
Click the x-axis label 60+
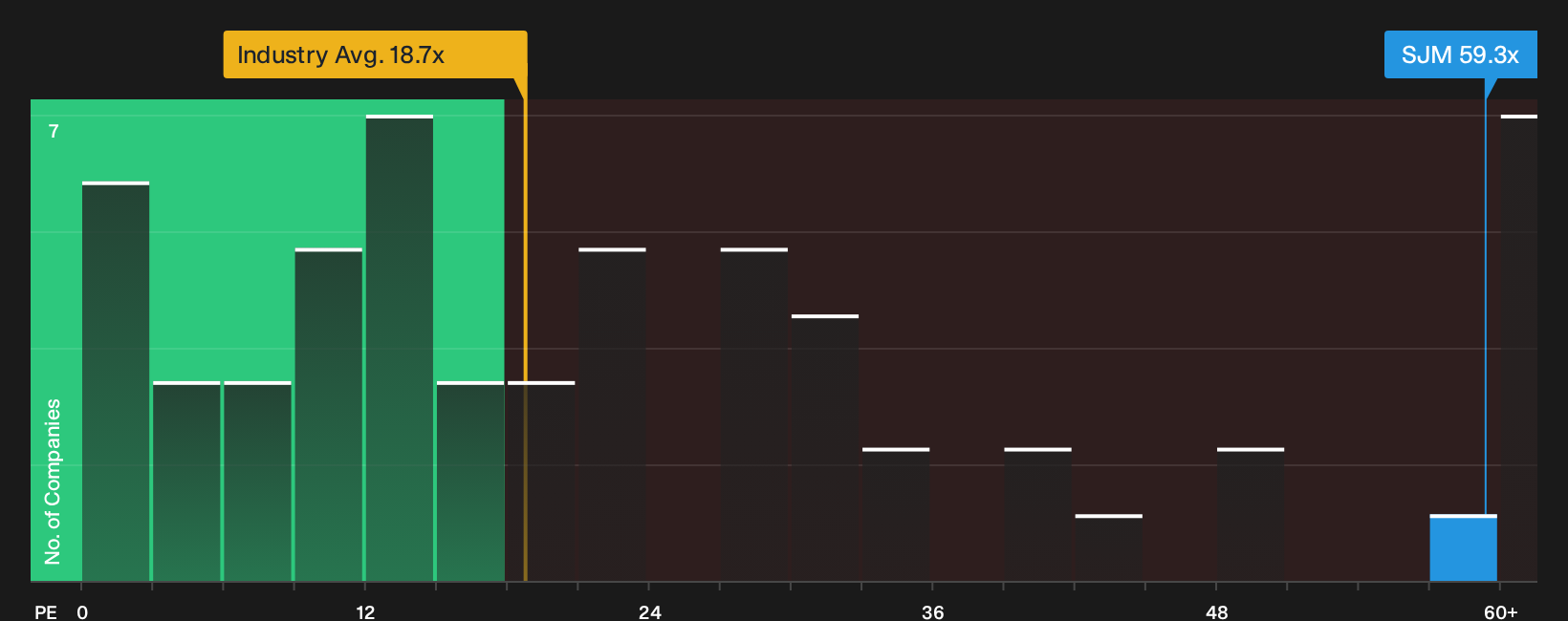coord(1500,611)
